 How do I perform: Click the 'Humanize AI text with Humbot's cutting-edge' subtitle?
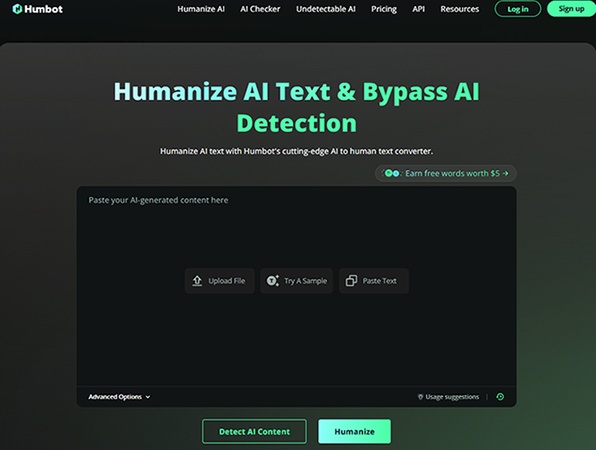click(296, 151)
